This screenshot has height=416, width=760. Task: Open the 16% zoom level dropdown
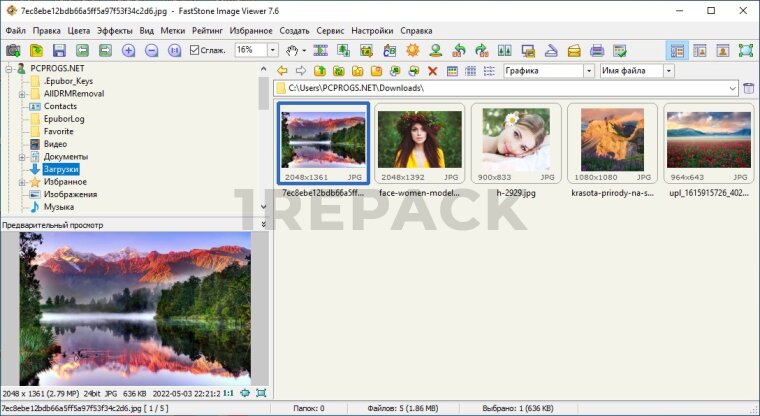click(x=272, y=50)
